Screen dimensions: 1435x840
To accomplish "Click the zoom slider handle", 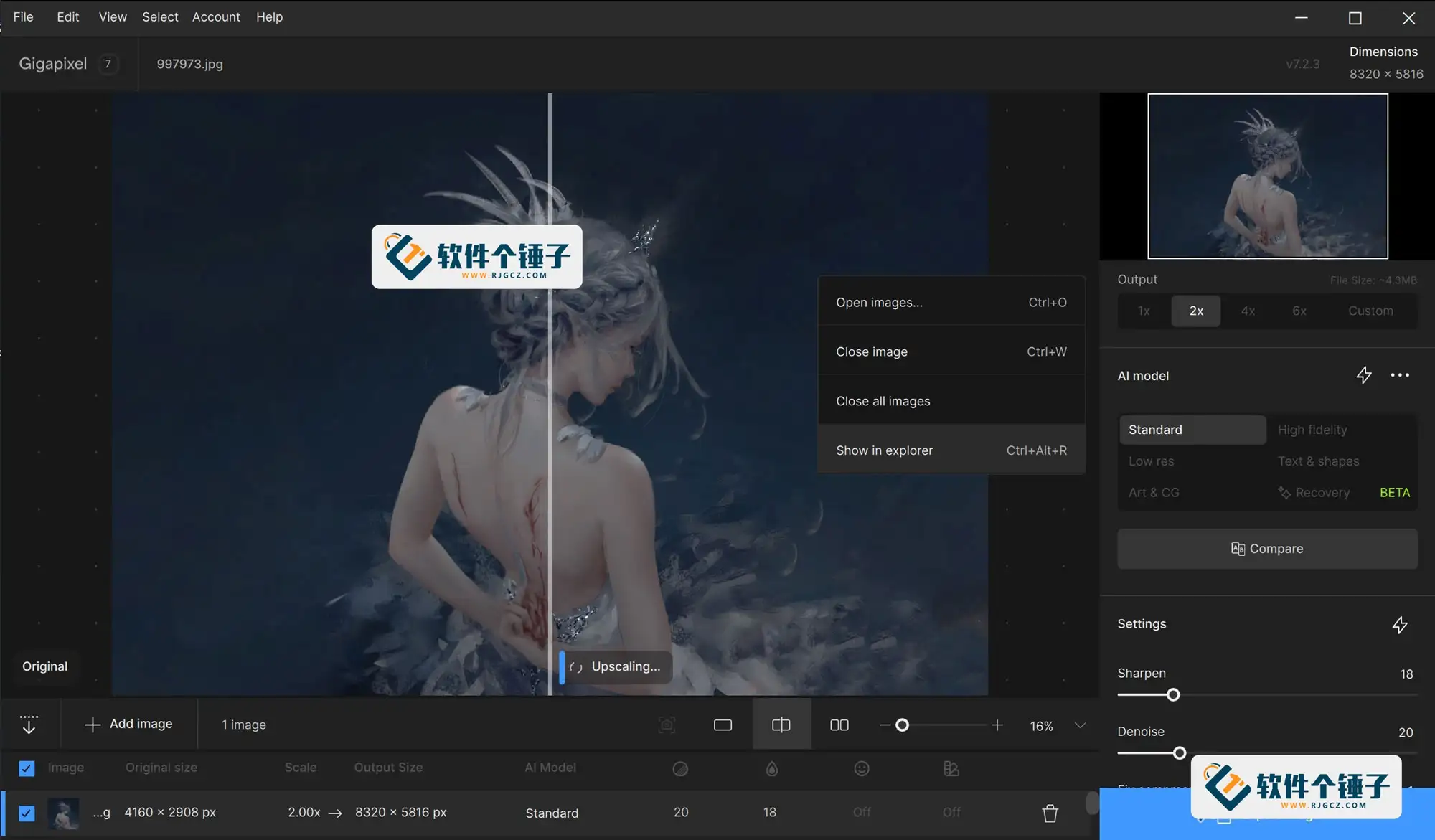I will tap(903, 725).
